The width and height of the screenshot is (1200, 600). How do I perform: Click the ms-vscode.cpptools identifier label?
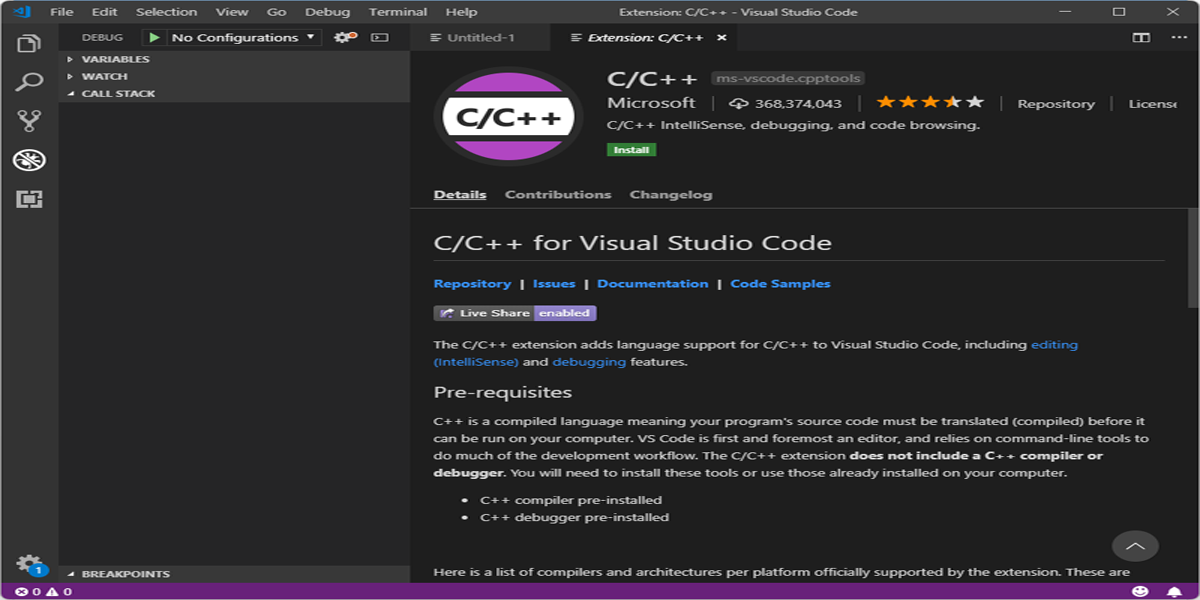click(x=787, y=78)
